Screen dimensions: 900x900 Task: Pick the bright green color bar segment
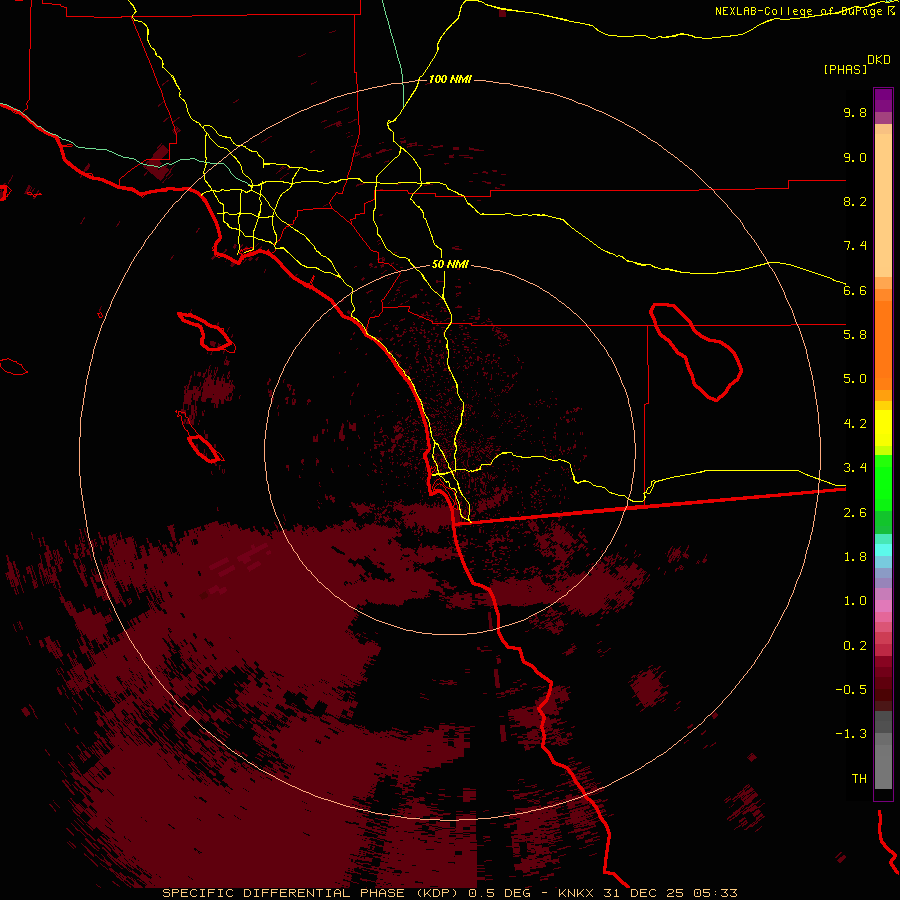coord(883,482)
